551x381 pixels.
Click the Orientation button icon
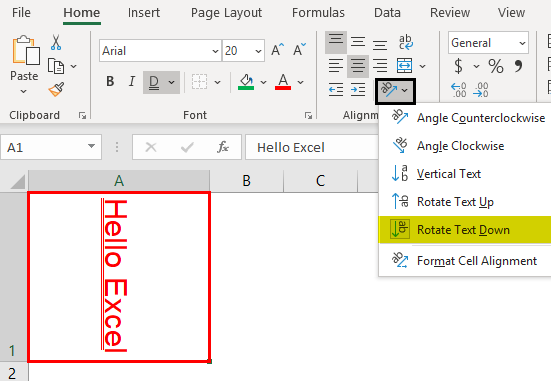click(x=389, y=90)
